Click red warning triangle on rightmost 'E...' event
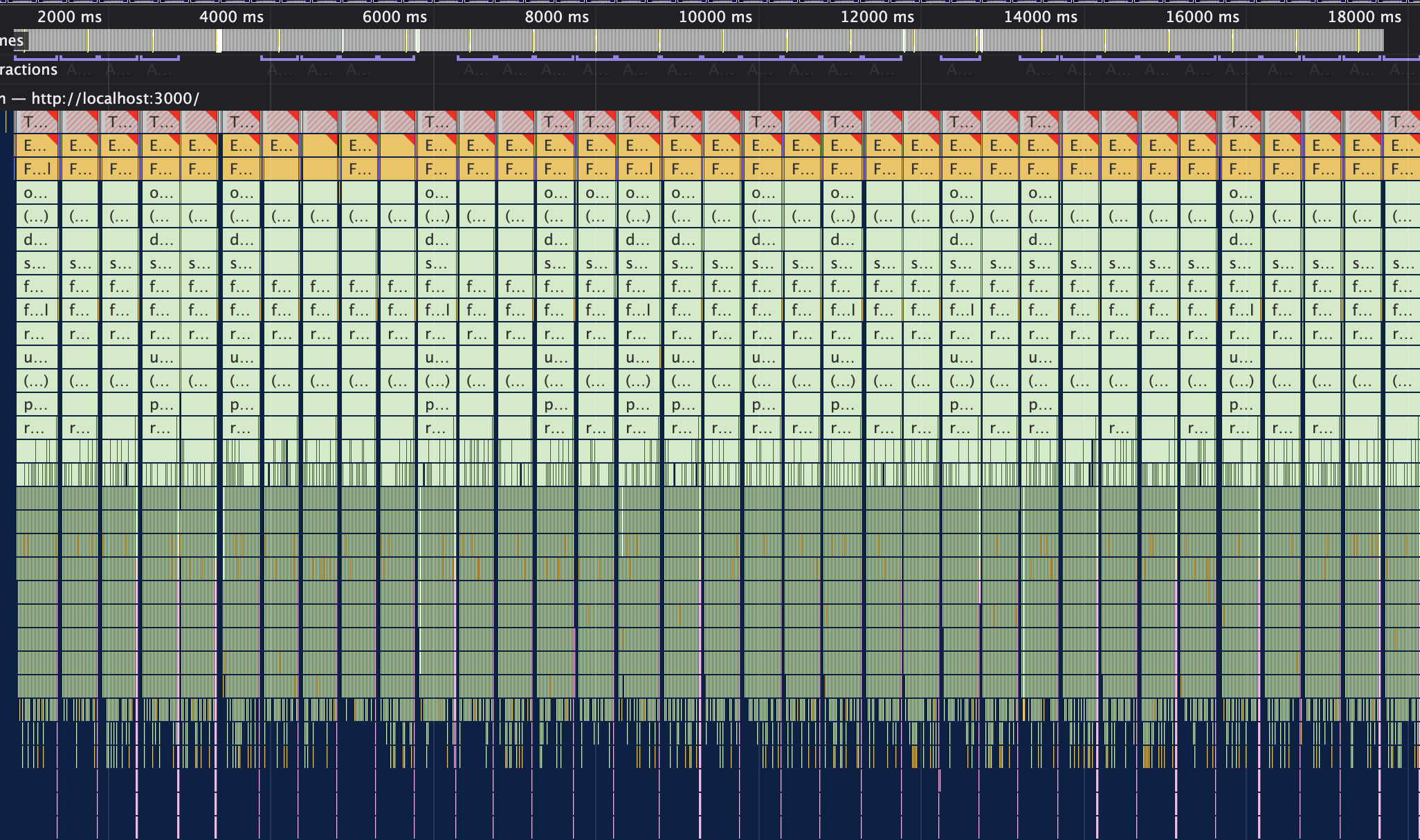The width and height of the screenshot is (1420, 840). [1416, 139]
